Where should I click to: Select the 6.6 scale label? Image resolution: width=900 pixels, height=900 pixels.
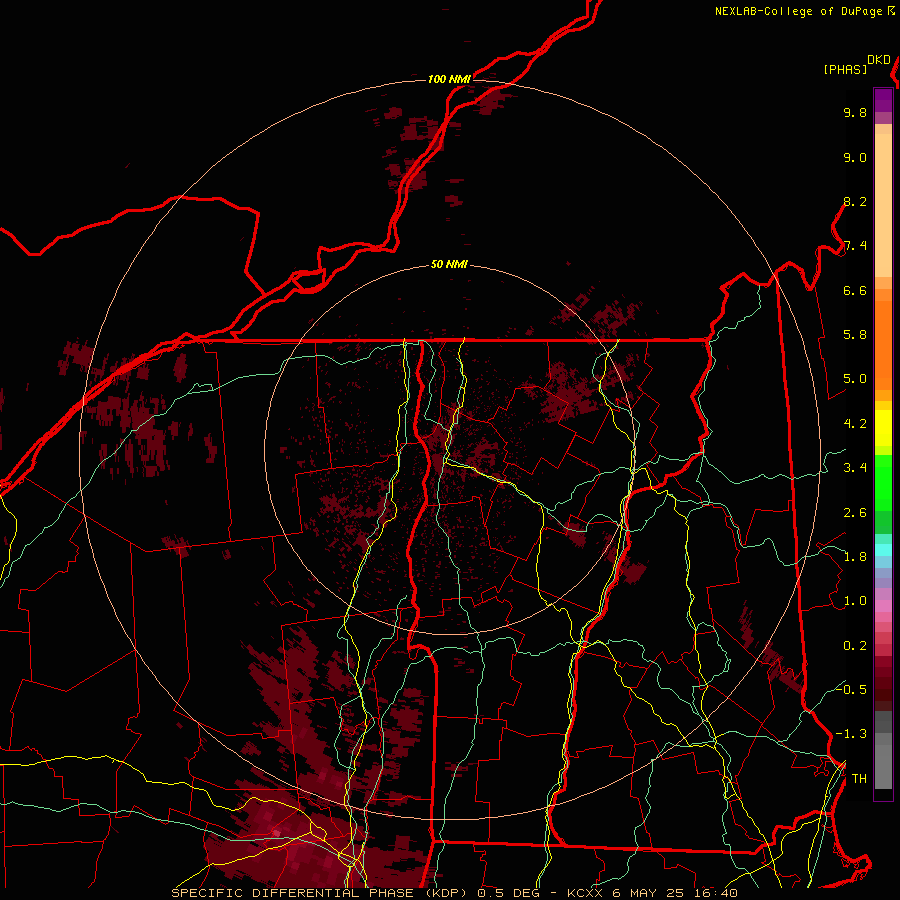[855, 290]
